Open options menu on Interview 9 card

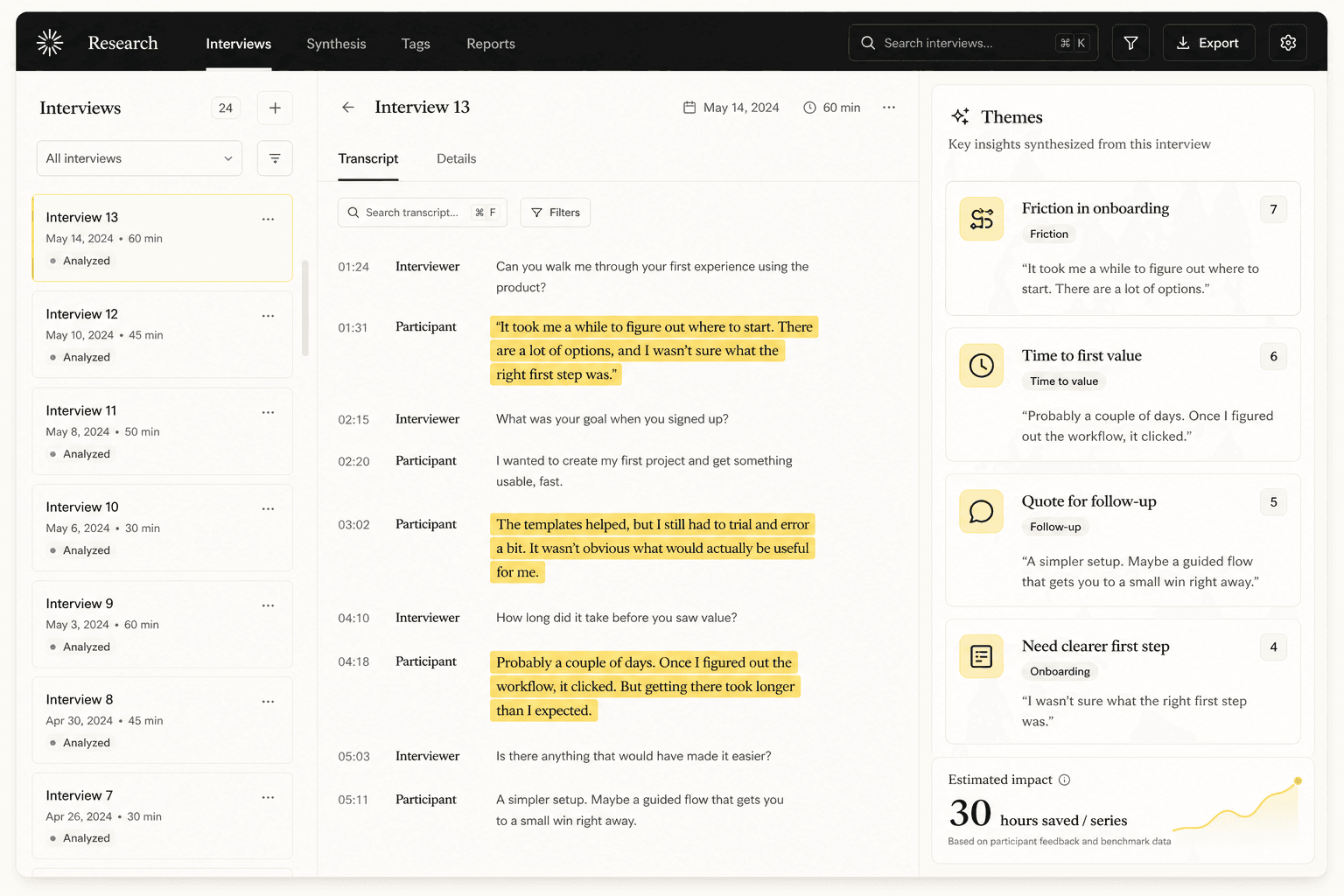coord(268,605)
